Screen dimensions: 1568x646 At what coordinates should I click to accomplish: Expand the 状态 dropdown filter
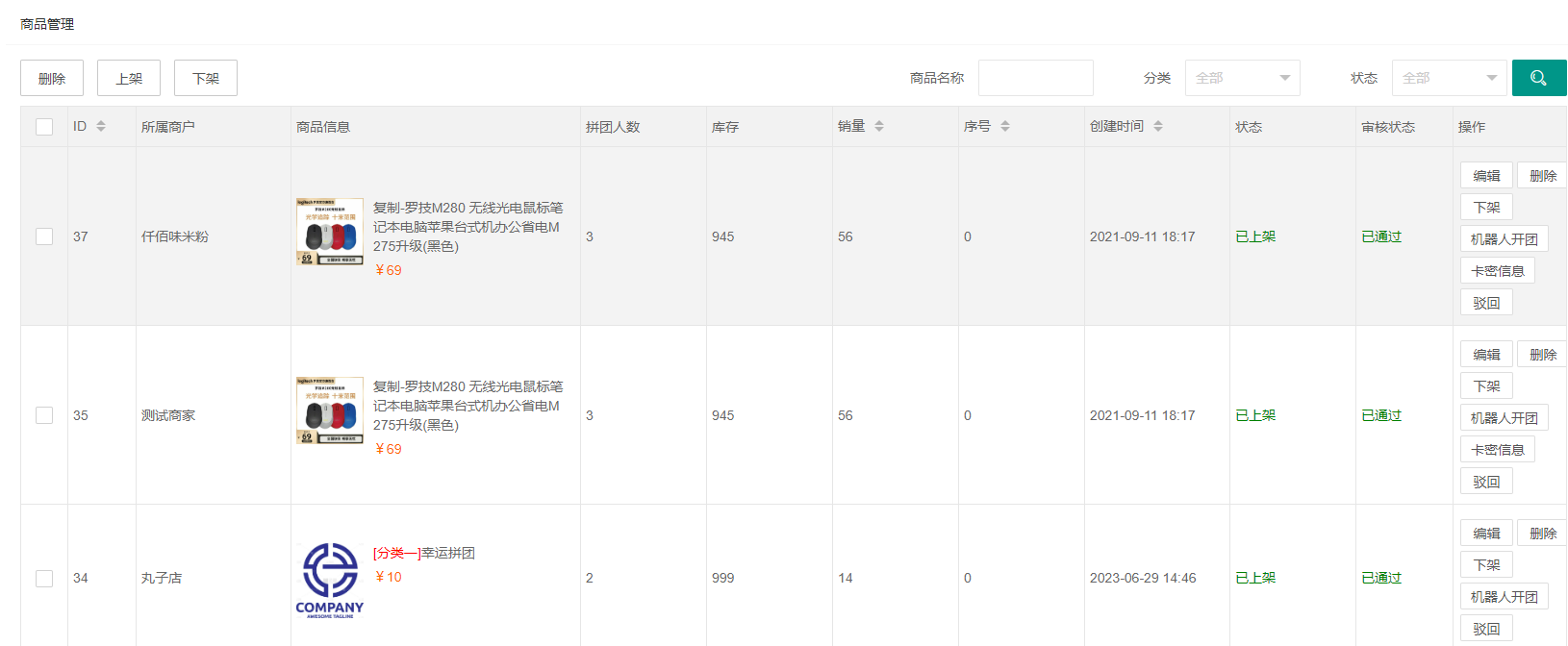(1449, 78)
